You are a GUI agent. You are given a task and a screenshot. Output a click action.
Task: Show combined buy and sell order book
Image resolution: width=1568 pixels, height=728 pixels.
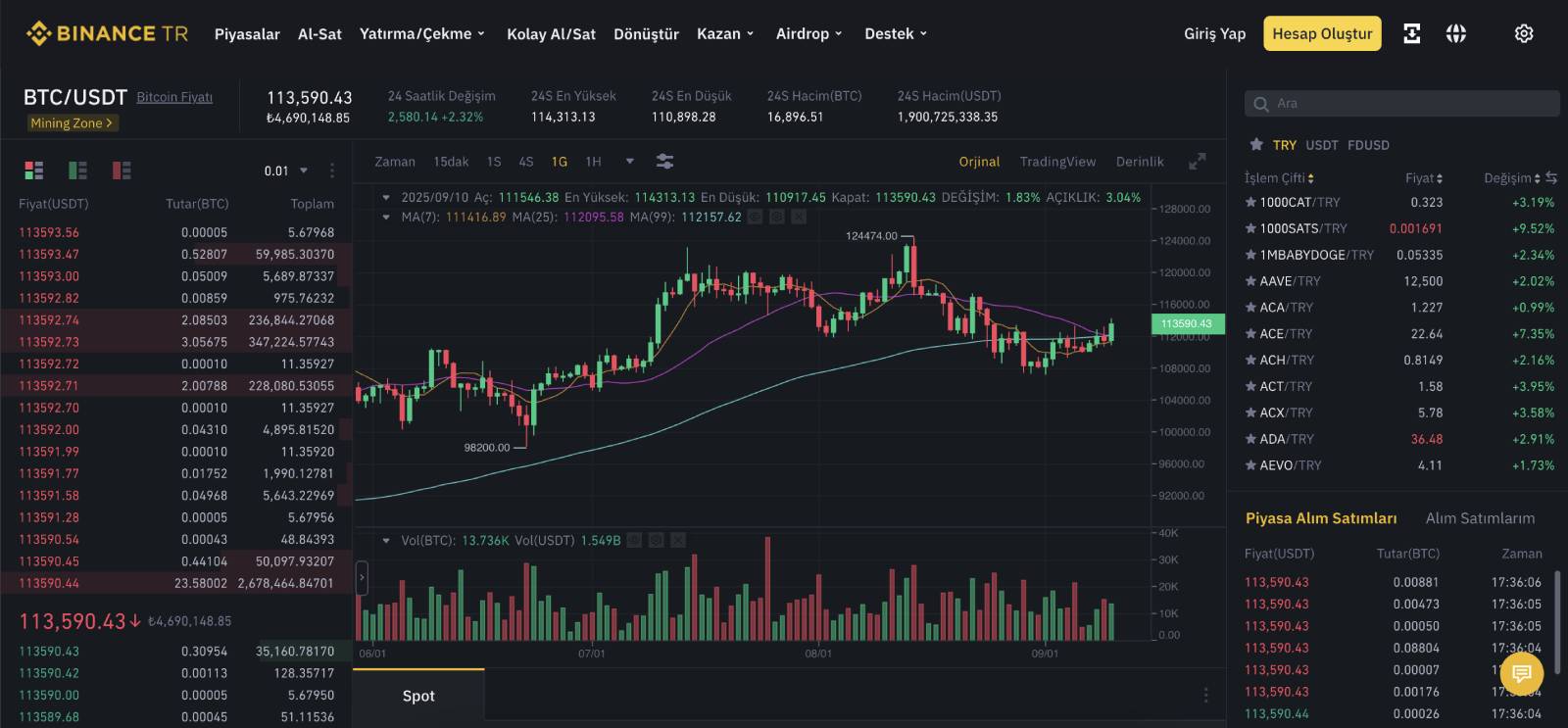34,170
